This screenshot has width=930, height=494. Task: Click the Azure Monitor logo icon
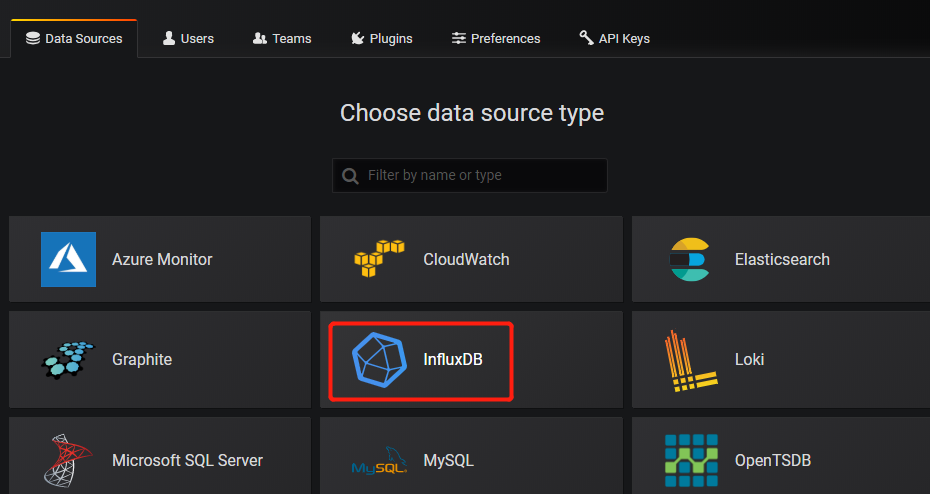point(68,259)
